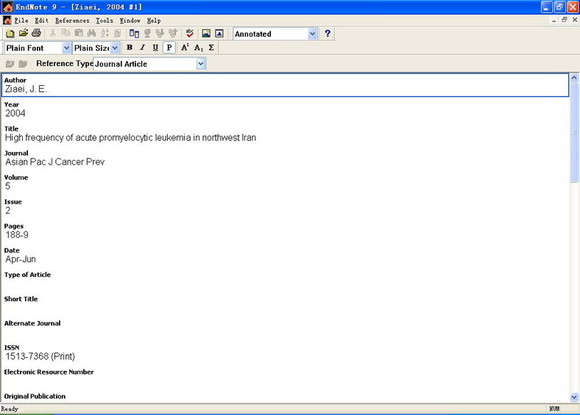Apply the Subscript formatting icon
Viewport: 580px width, 415px height.
tap(198, 48)
